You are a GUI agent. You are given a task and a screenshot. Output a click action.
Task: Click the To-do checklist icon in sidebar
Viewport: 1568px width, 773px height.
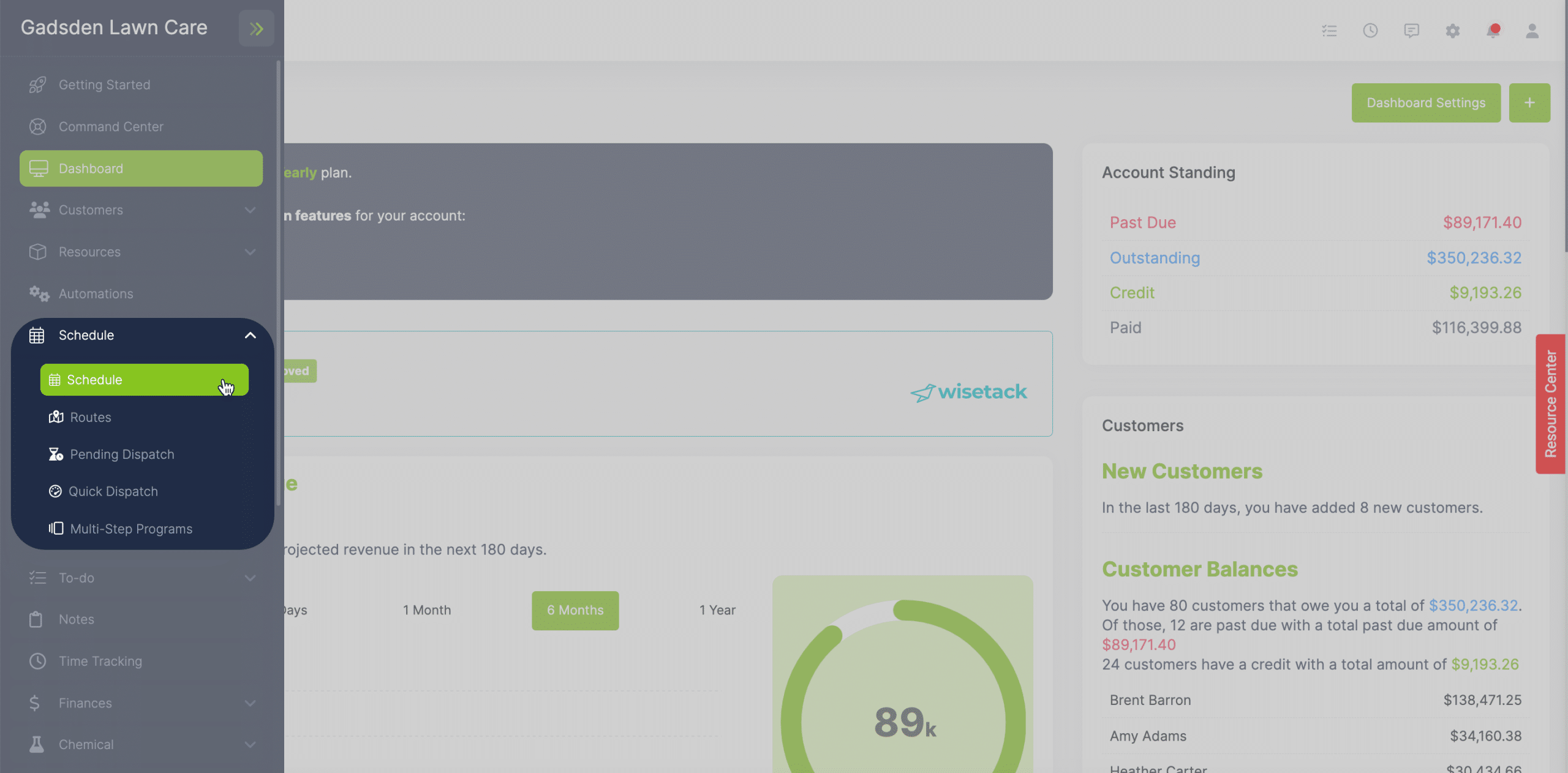[x=37, y=578]
